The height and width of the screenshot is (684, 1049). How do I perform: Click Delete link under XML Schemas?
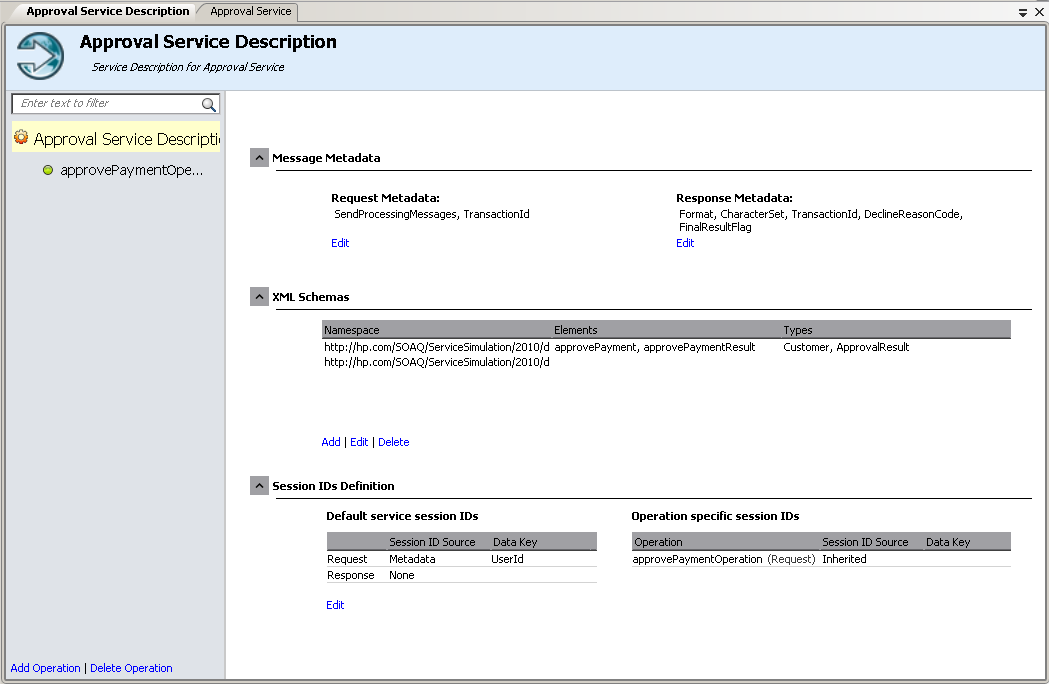pos(393,442)
